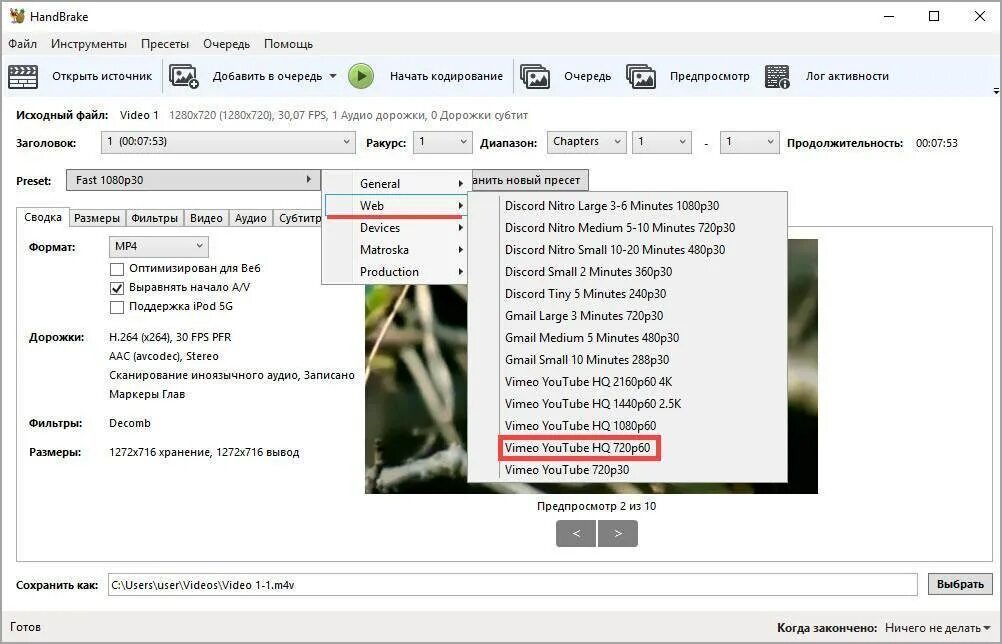This screenshot has height=644, width=1002.
Task: Open the MP4 format dropdown
Action: click(x=158, y=247)
